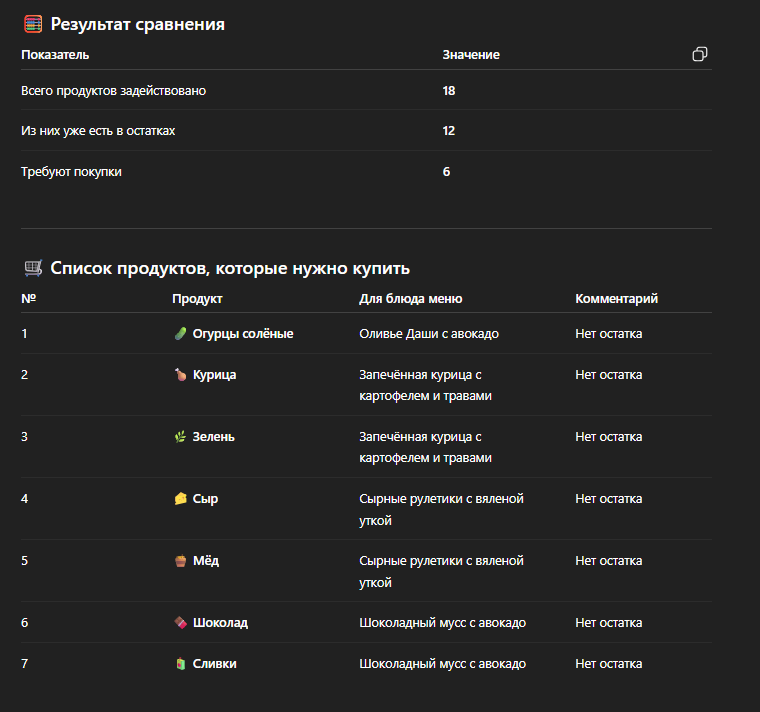Click the Шоколад product name
760x712 pixels.
point(220,623)
